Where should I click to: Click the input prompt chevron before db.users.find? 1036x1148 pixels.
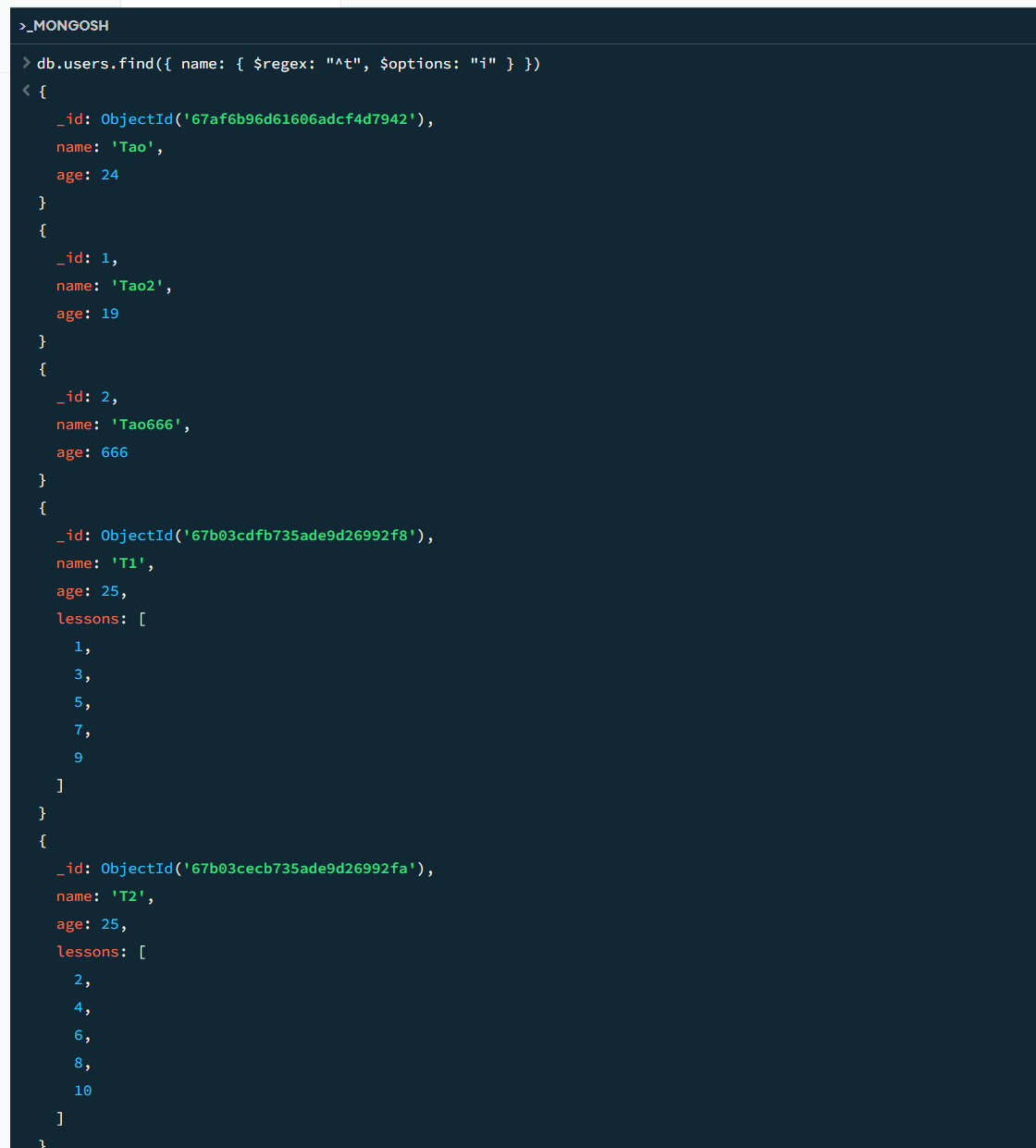pos(26,63)
